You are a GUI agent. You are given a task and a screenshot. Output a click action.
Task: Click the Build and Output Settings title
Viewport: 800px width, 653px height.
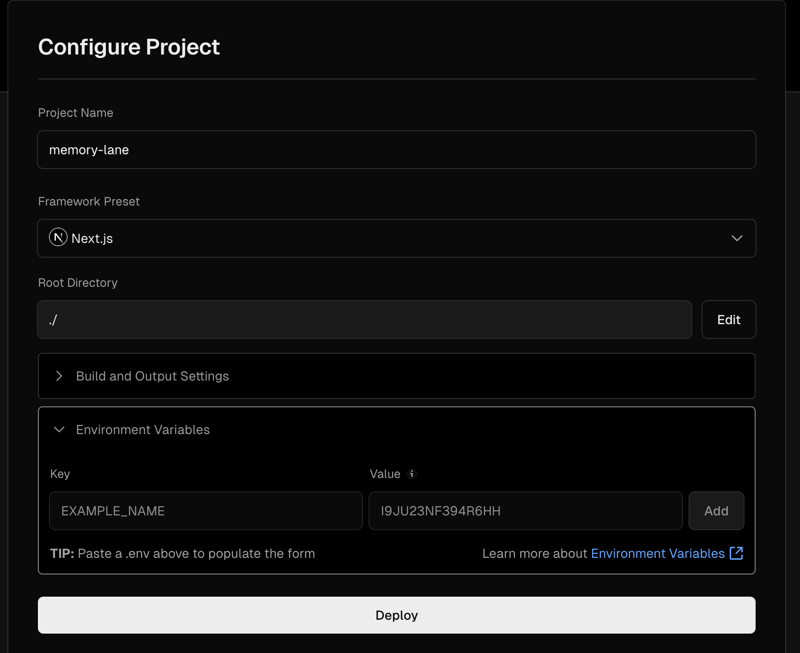pos(152,376)
